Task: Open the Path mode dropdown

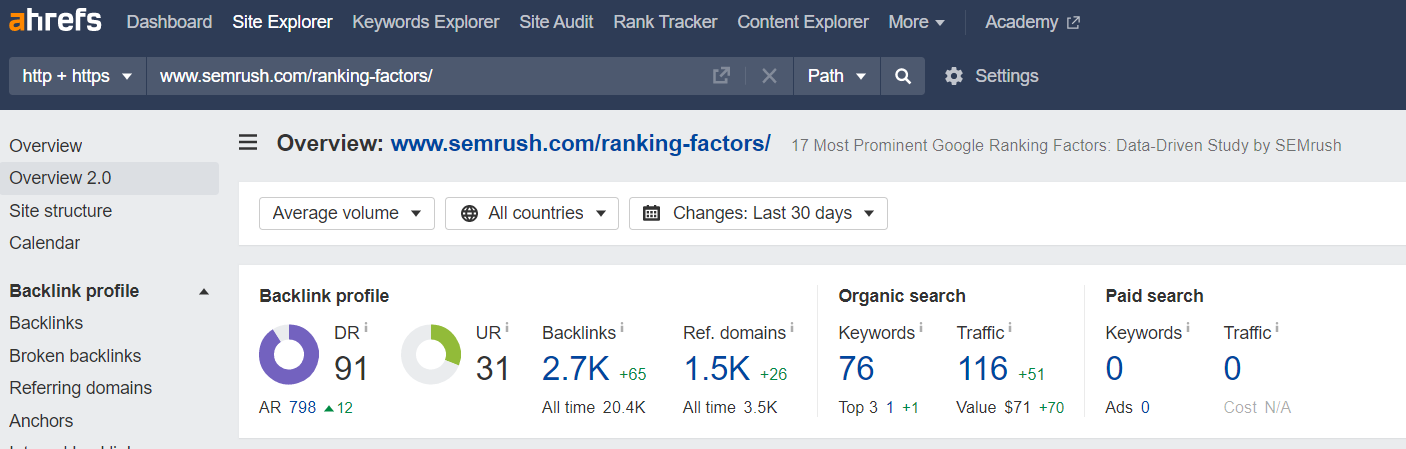Action: (837, 76)
